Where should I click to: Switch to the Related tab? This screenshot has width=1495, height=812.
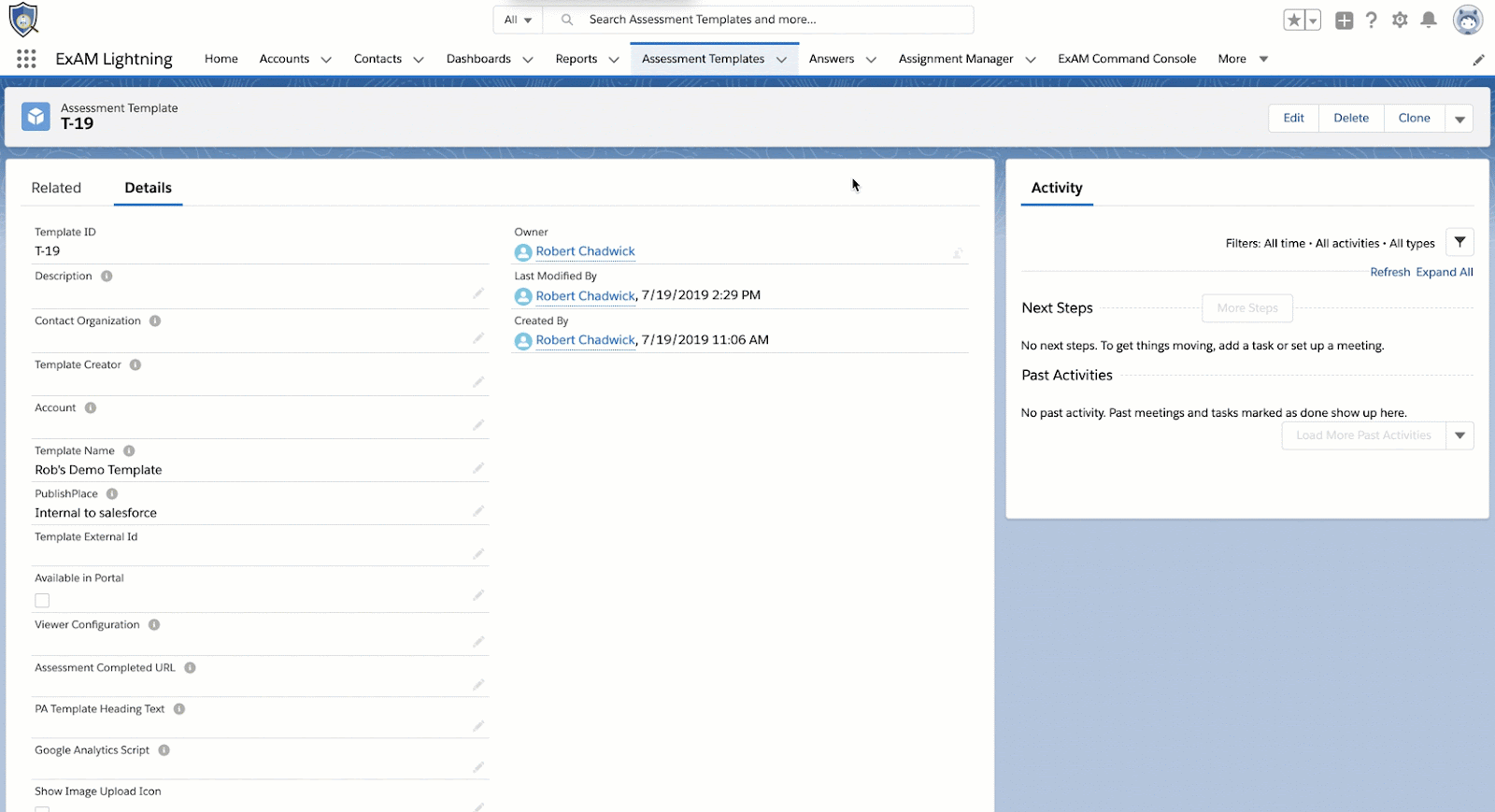(x=56, y=188)
